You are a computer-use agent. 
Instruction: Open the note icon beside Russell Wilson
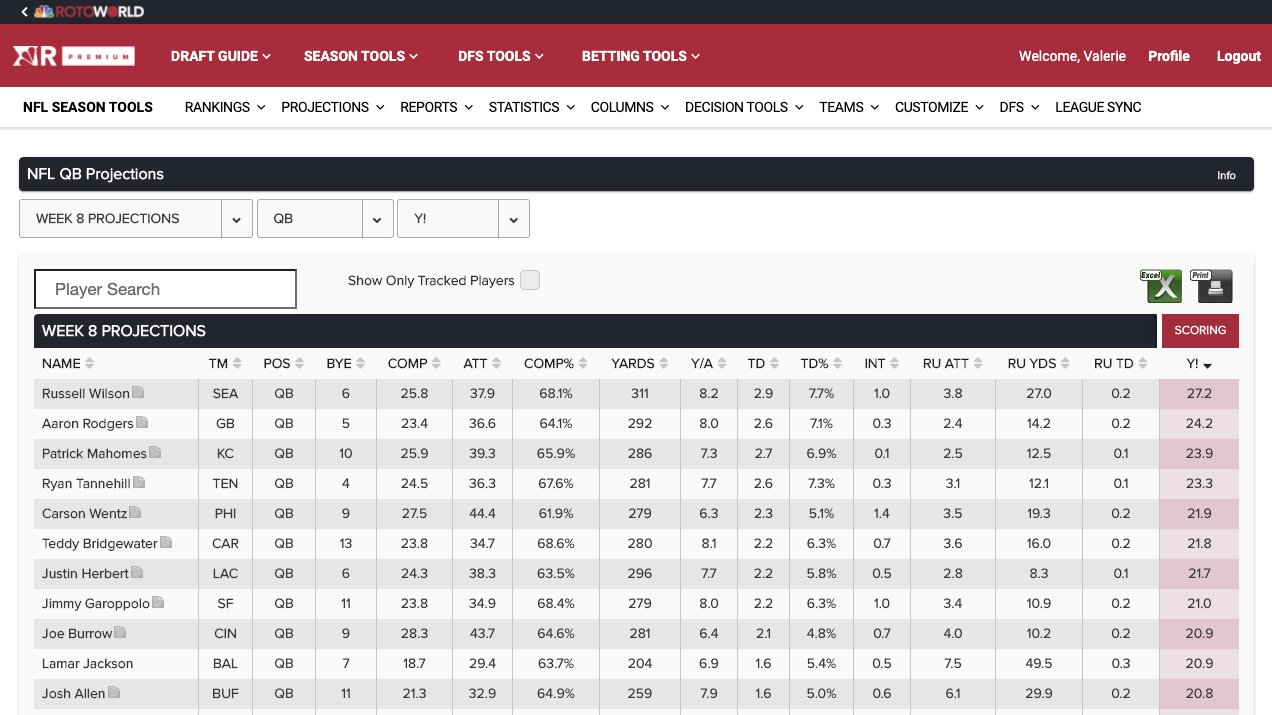[139, 393]
